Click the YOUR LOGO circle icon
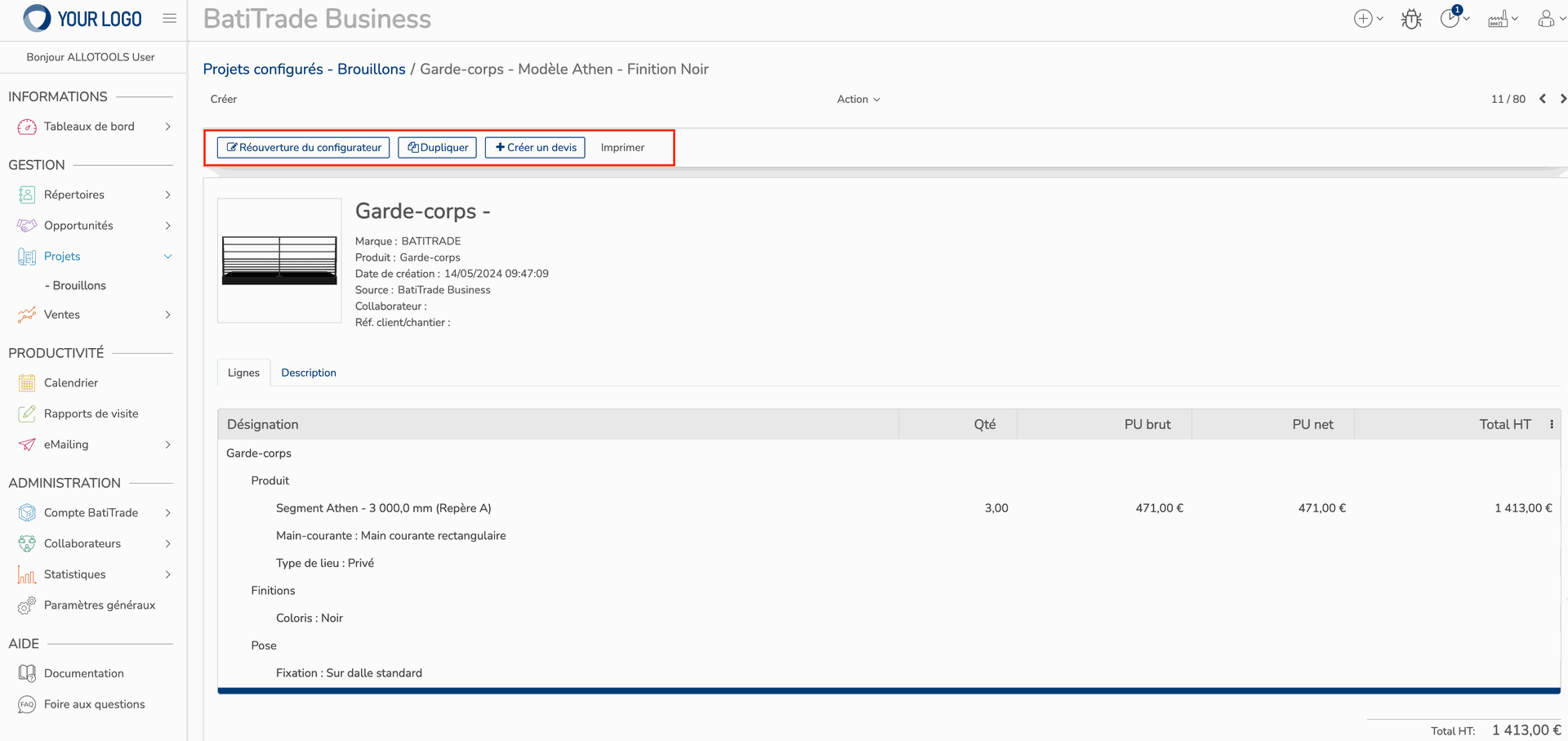1568x741 pixels. 37,18
